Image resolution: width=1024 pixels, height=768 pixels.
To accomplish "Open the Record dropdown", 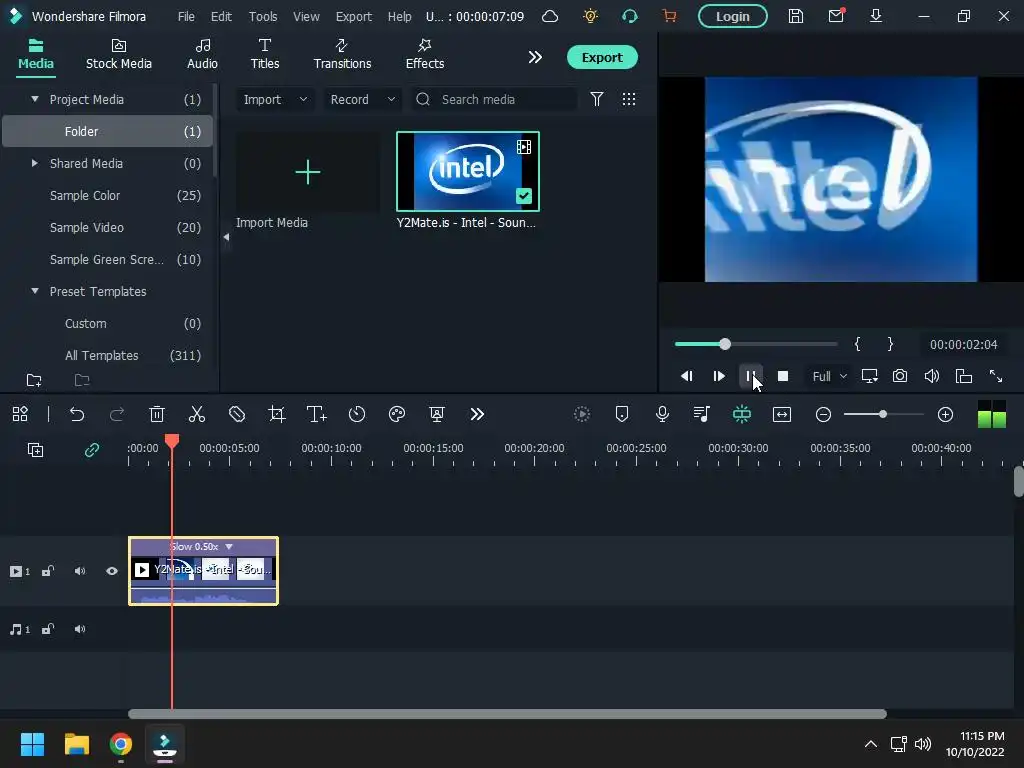I will (x=362, y=99).
